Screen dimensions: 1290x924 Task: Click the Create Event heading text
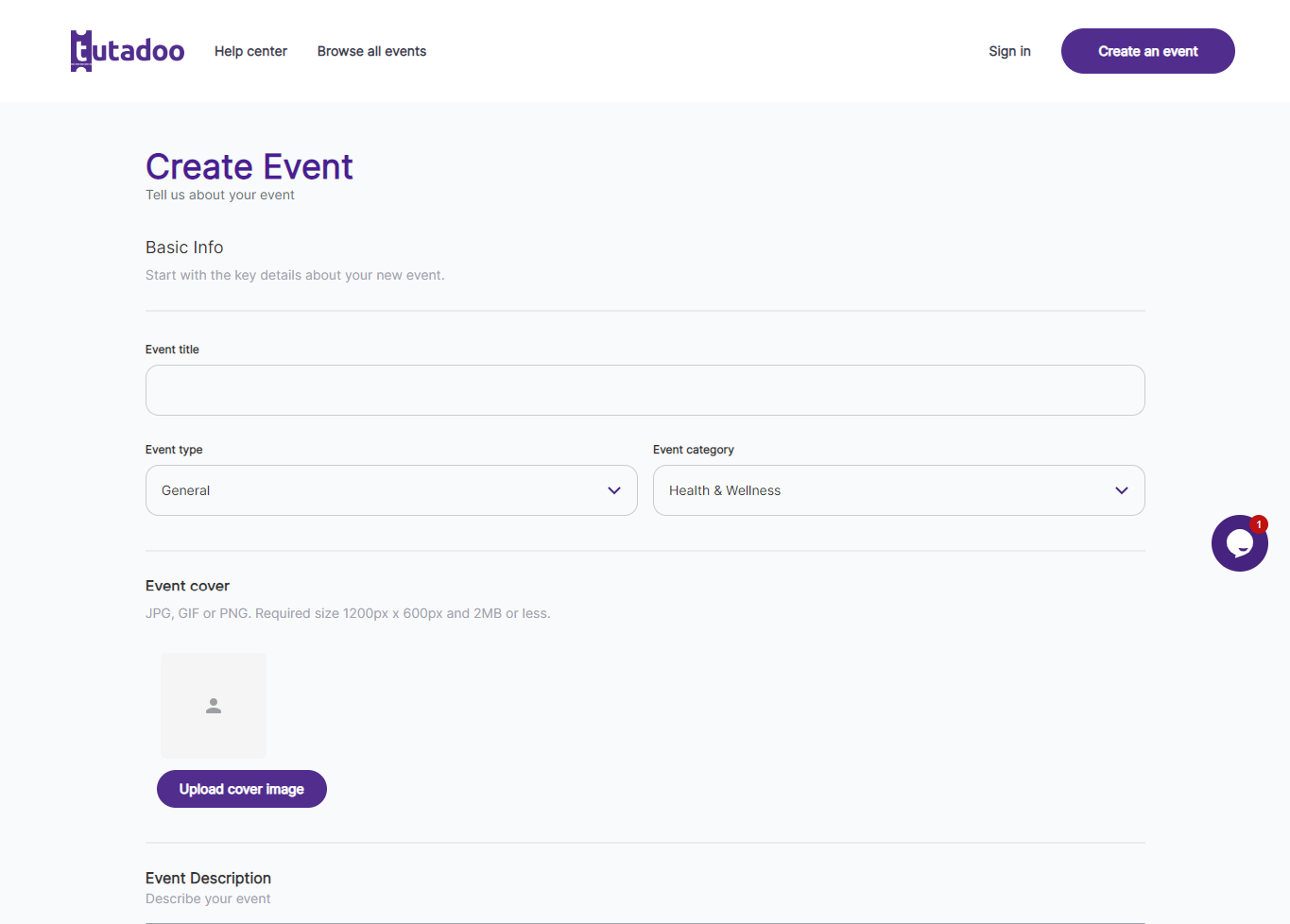(249, 166)
